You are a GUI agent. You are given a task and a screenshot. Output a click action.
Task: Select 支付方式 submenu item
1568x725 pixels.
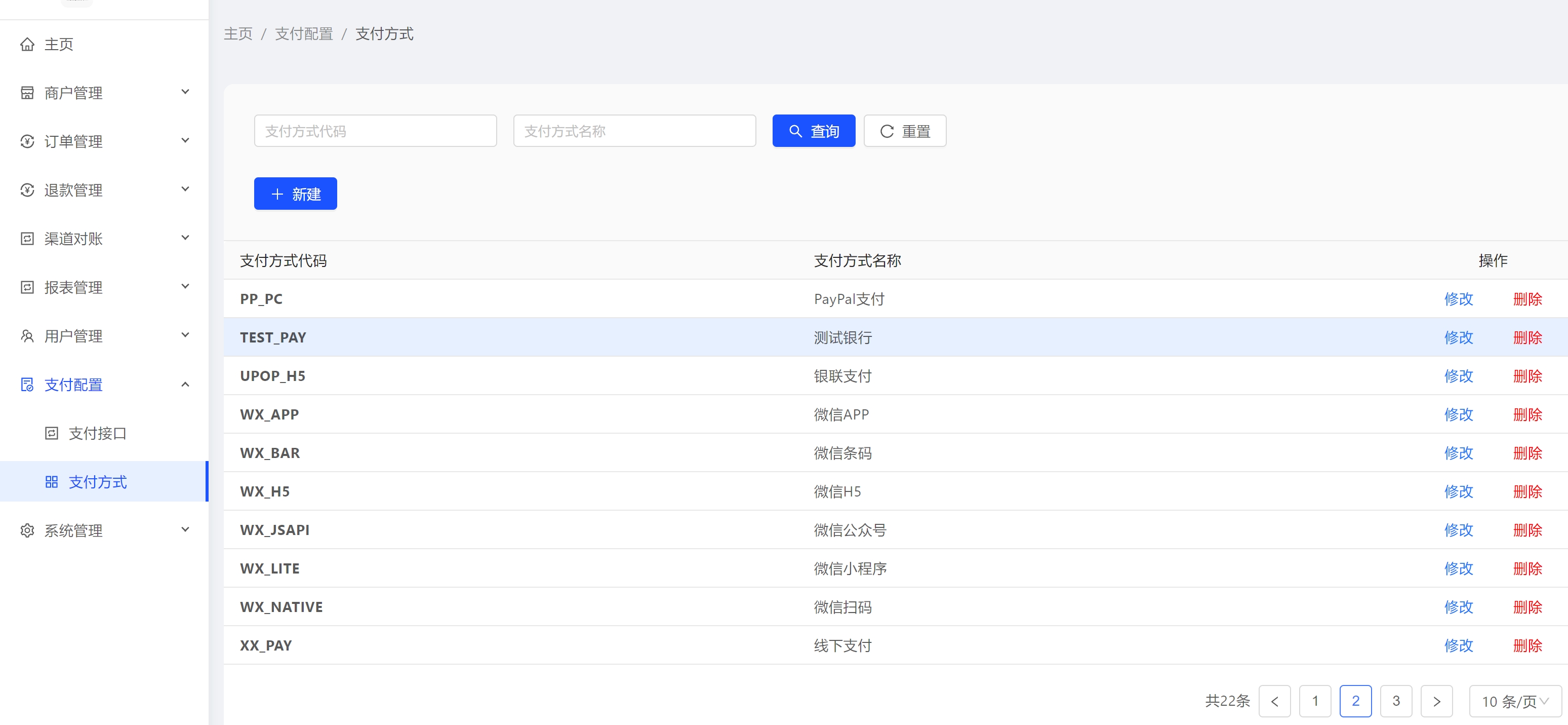point(104,482)
